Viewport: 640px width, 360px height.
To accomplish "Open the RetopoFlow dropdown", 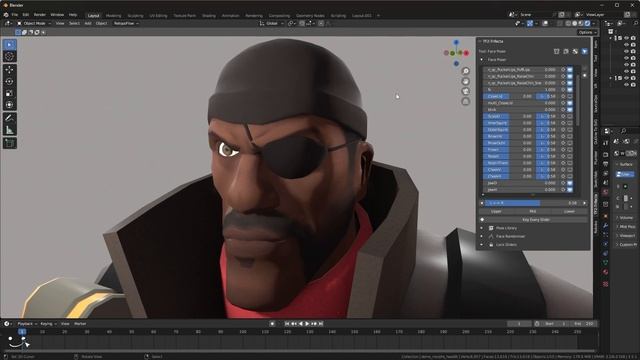I will click(x=126, y=23).
